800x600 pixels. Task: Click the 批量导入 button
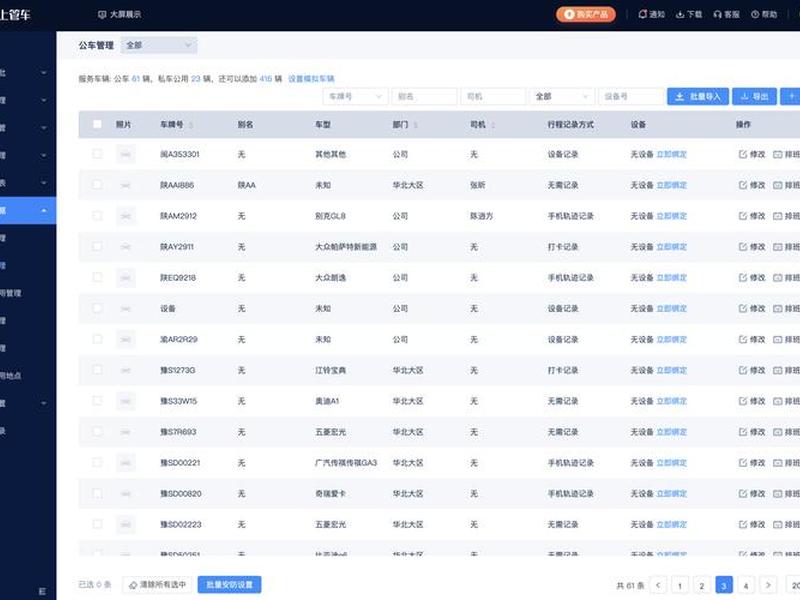[697, 96]
